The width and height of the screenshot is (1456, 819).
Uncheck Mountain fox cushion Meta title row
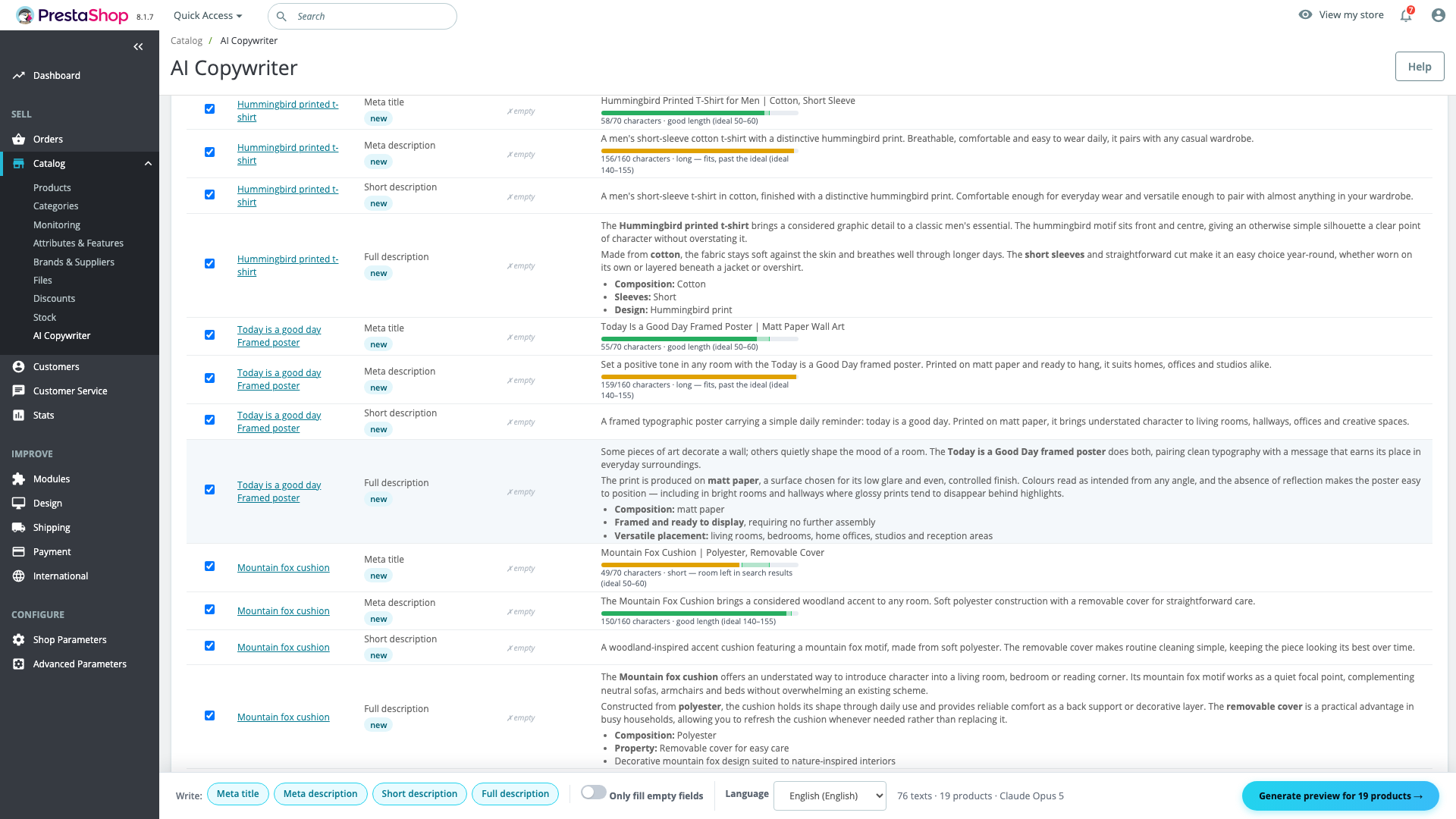[210, 566]
